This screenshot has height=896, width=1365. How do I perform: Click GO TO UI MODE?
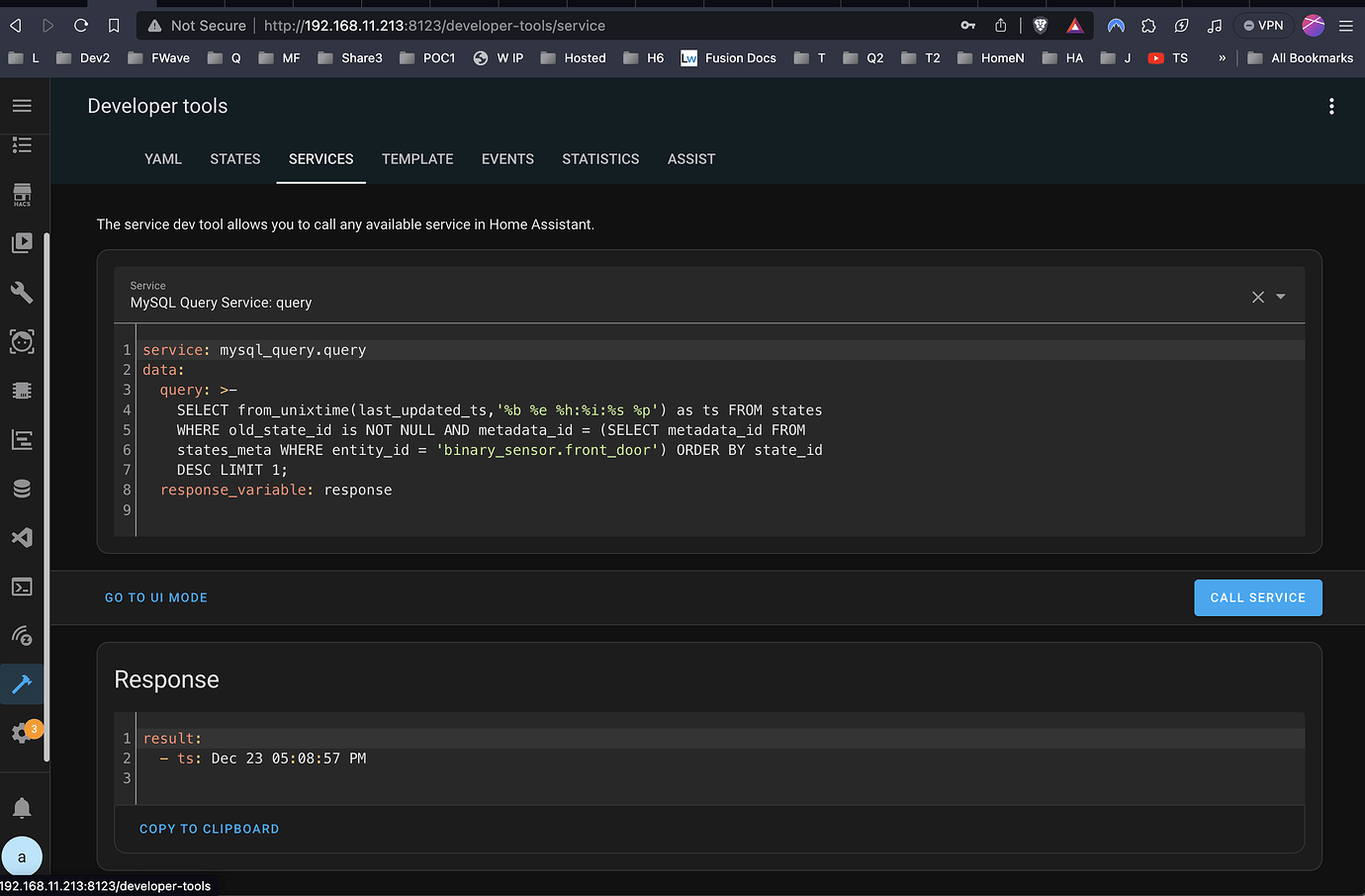[156, 597]
